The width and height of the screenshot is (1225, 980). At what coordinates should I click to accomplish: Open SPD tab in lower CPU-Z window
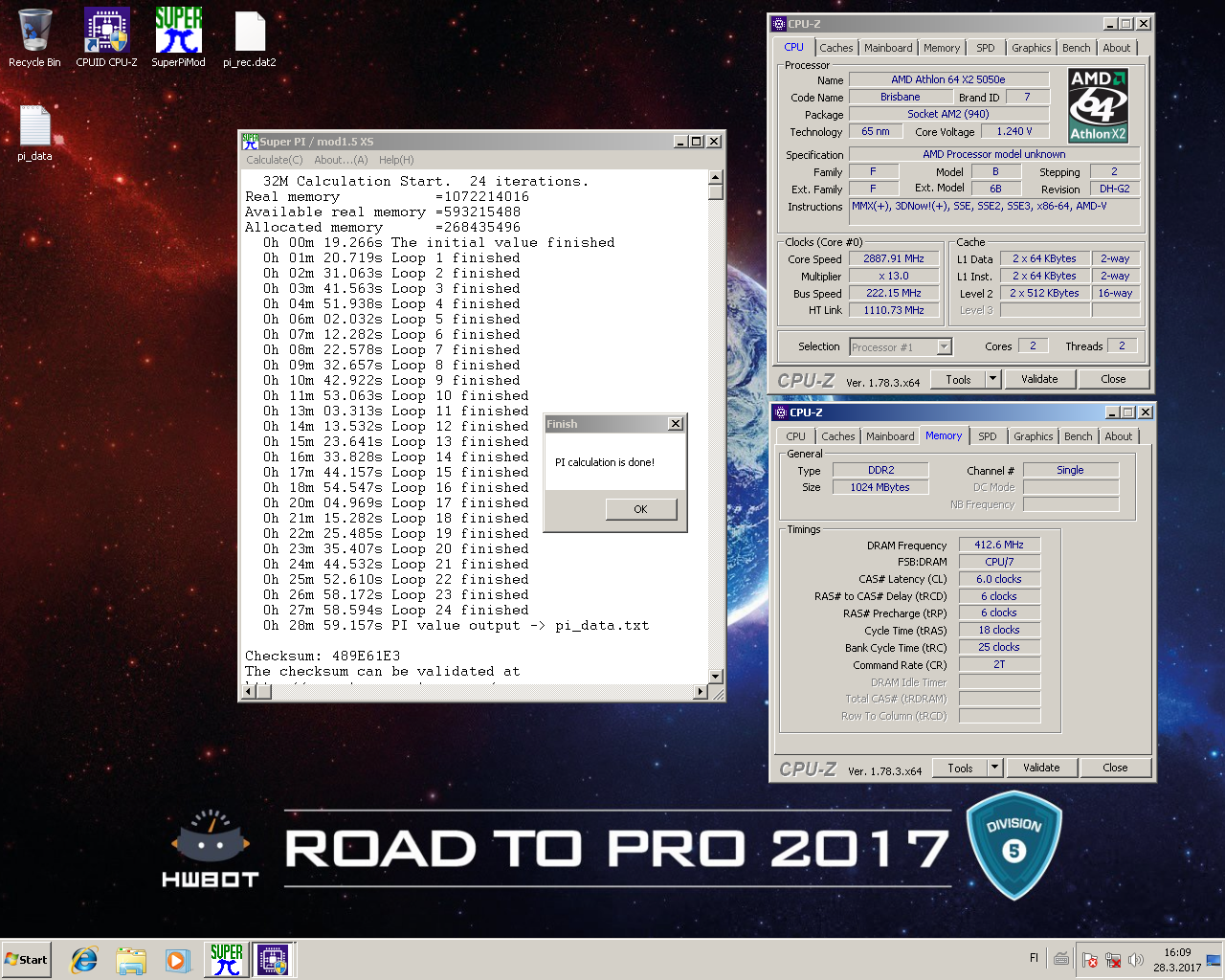(x=988, y=436)
